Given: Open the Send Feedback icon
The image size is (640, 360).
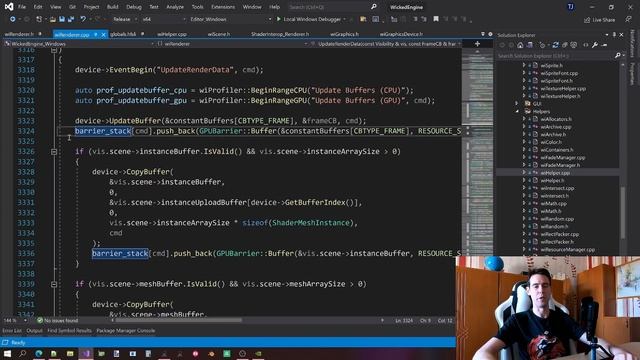Looking at the screenshot, I should tap(628, 19).
